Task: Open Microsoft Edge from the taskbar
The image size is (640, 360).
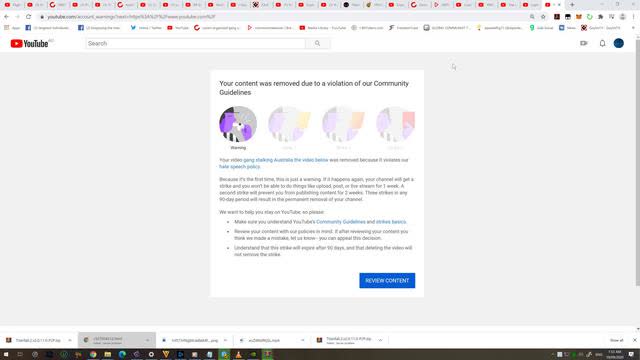Action: (122, 354)
